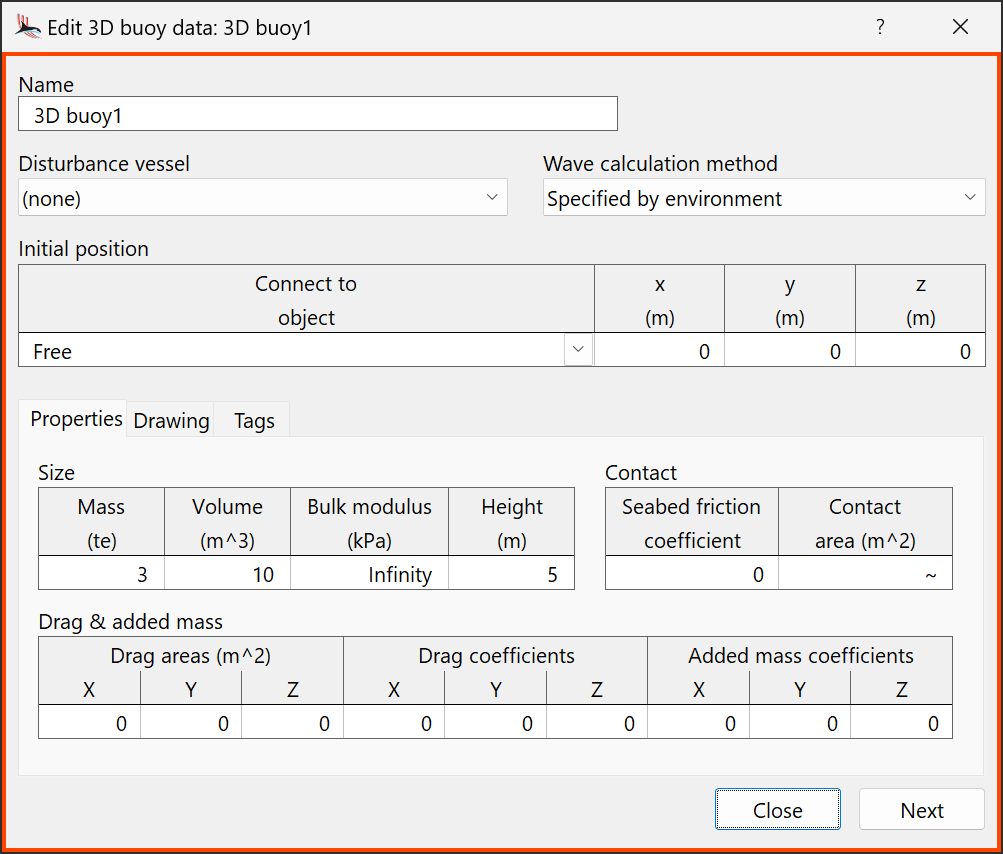This screenshot has width=1003, height=854.
Task: Click the Volume (m^3) column header
Action: pos(228,523)
